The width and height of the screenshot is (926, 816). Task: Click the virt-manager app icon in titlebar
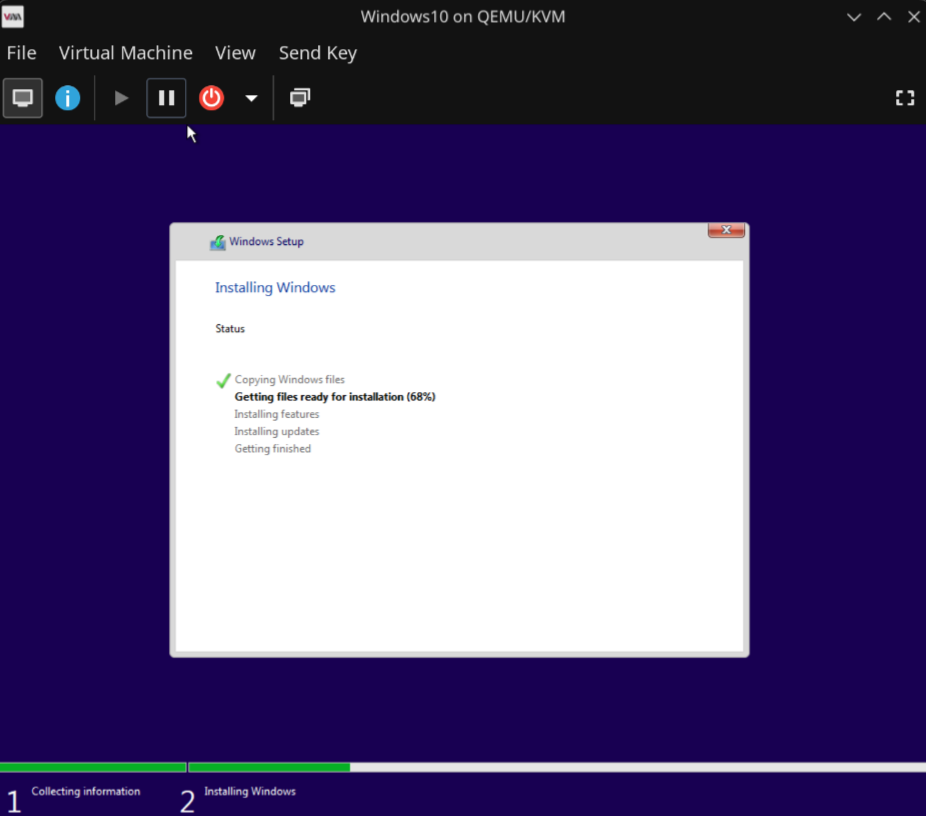pyautogui.click(x=12, y=17)
